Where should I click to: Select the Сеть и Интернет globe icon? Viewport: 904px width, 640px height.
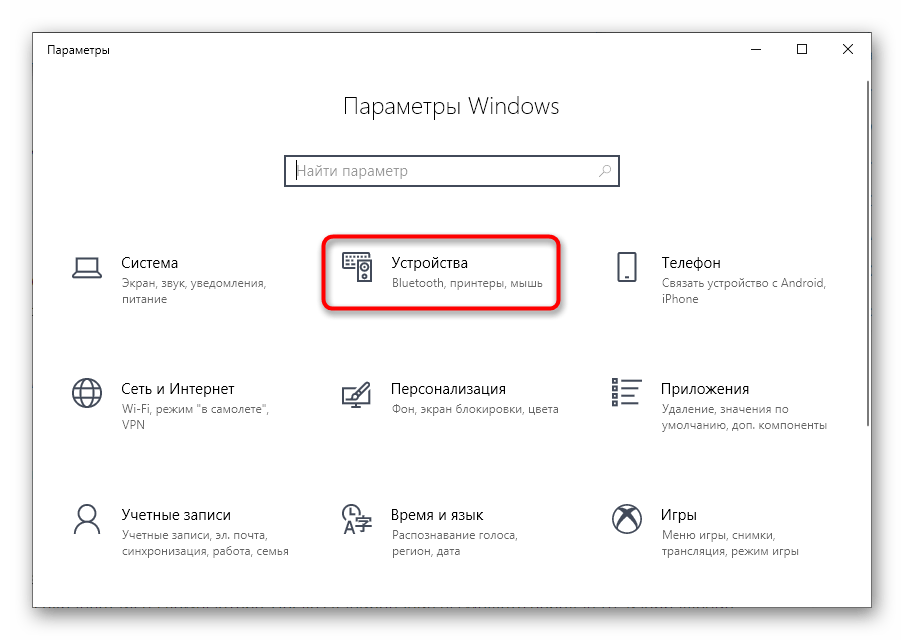pyautogui.click(x=87, y=393)
